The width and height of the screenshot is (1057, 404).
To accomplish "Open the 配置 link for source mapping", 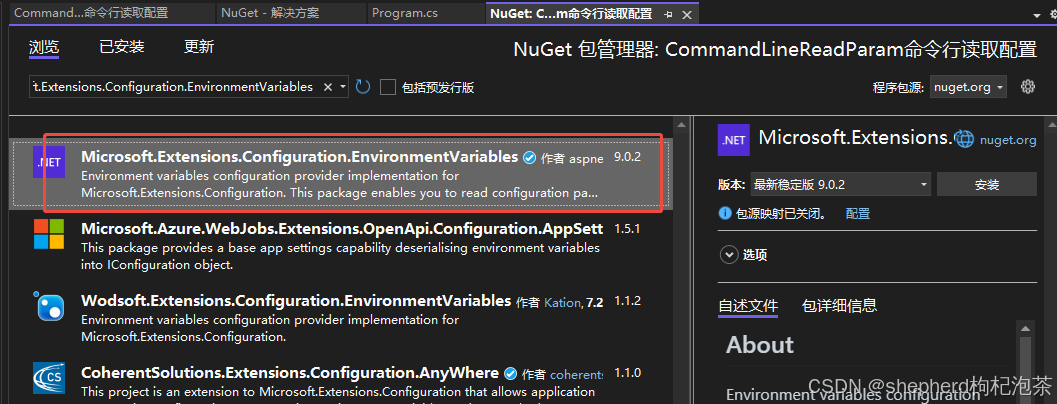I will pyautogui.click(x=857, y=214).
